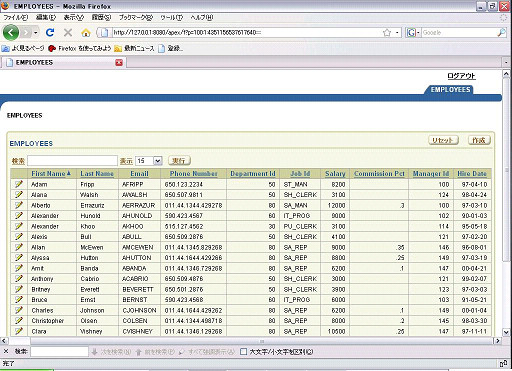512x371 pixels.
Task: Click the Google search box
Action: click(x=459, y=32)
